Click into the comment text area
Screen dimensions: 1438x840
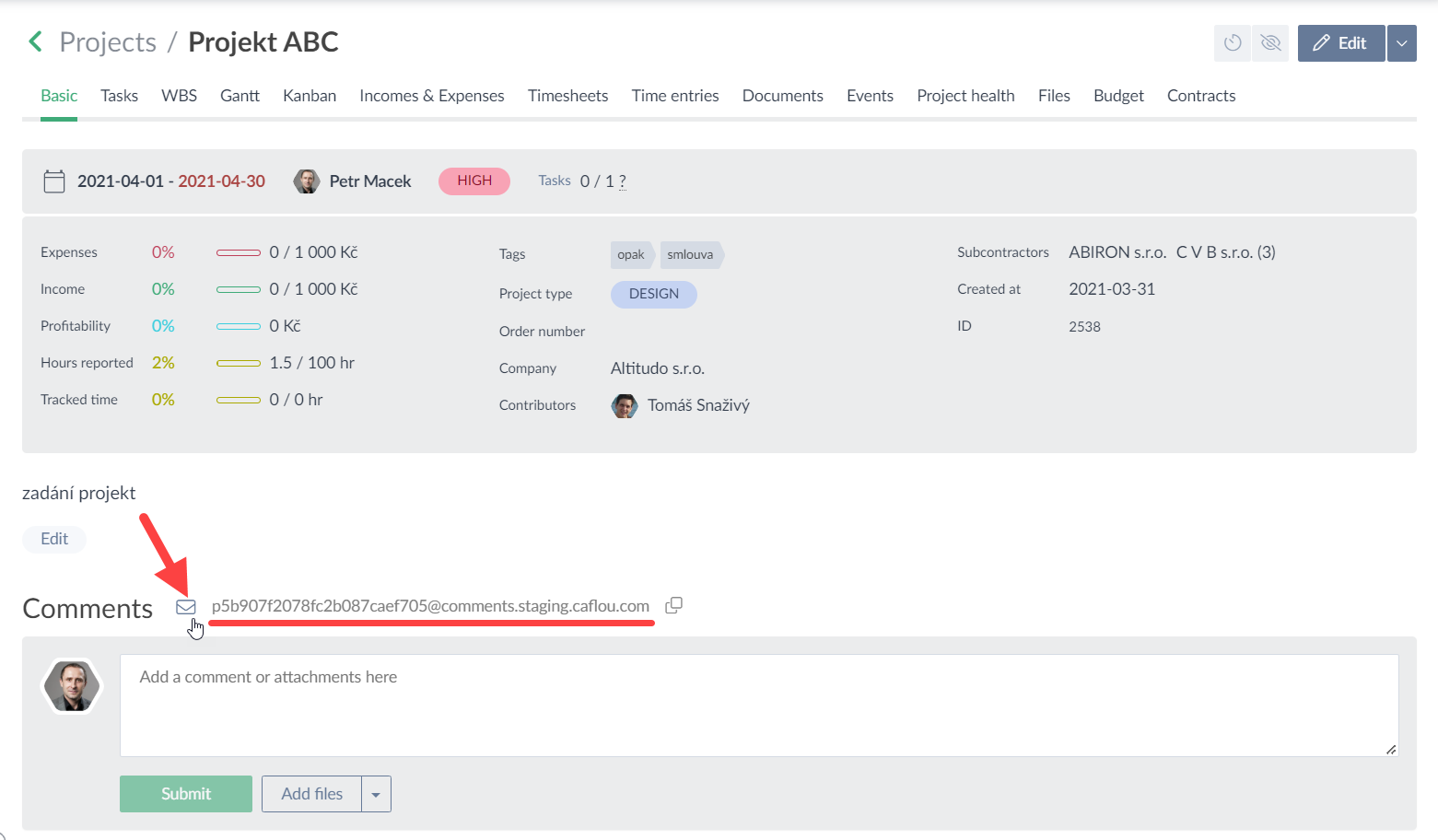click(x=758, y=705)
